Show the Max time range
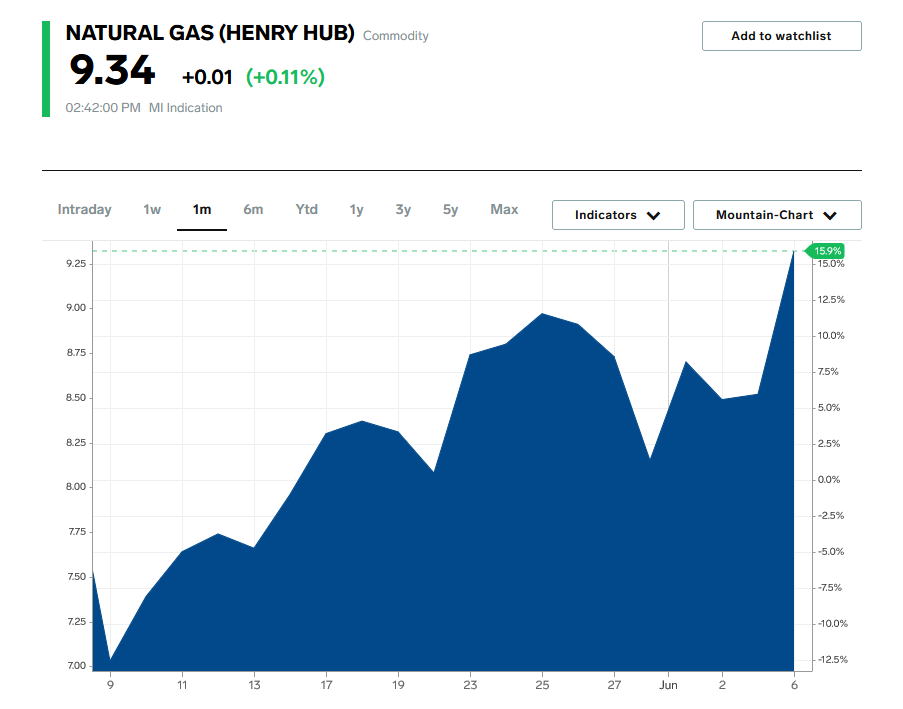This screenshot has height=709, width=903. click(x=504, y=210)
